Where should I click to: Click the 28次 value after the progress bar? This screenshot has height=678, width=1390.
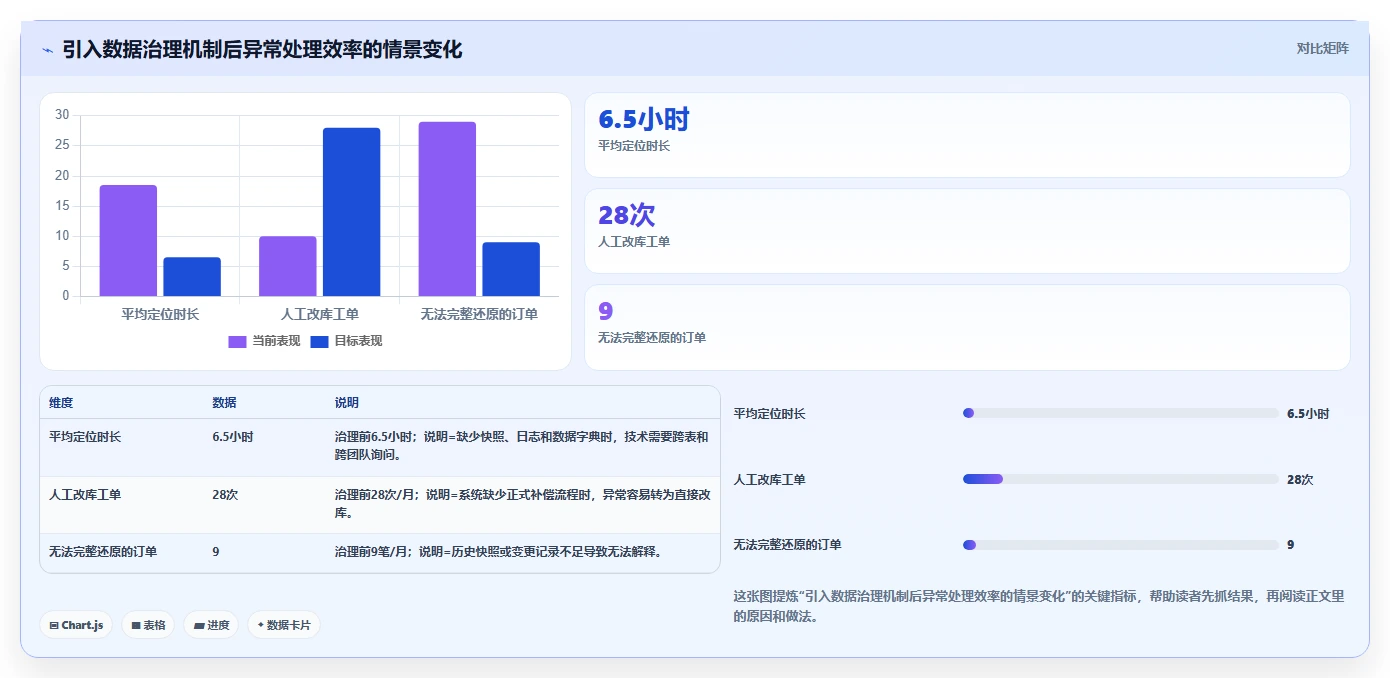[1300, 480]
